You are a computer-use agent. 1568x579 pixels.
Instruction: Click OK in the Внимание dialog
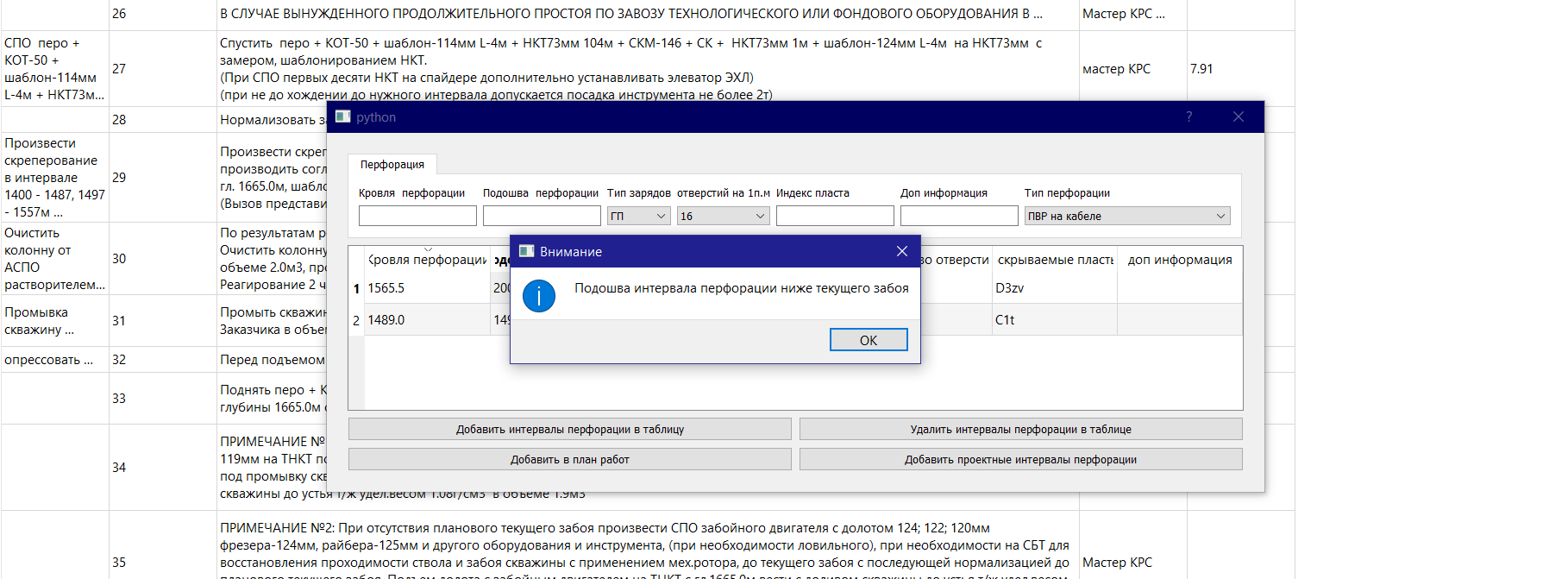click(x=869, y=340)
